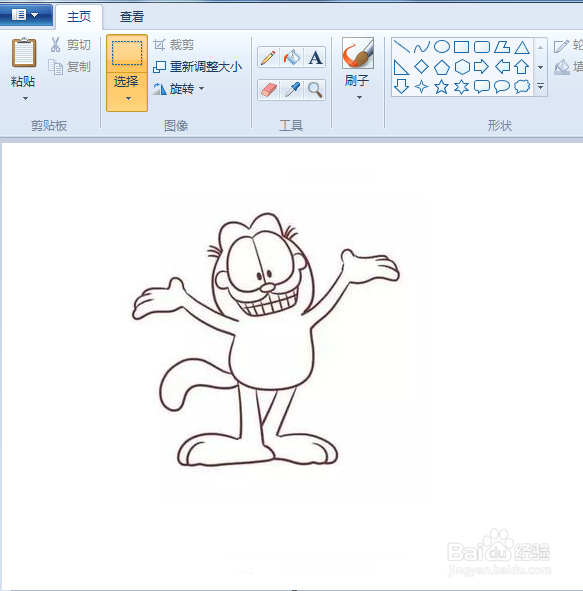Switch to the 查看 tab
The width and height of the screenshot is (583, 591).
click(x=132, y=17)
